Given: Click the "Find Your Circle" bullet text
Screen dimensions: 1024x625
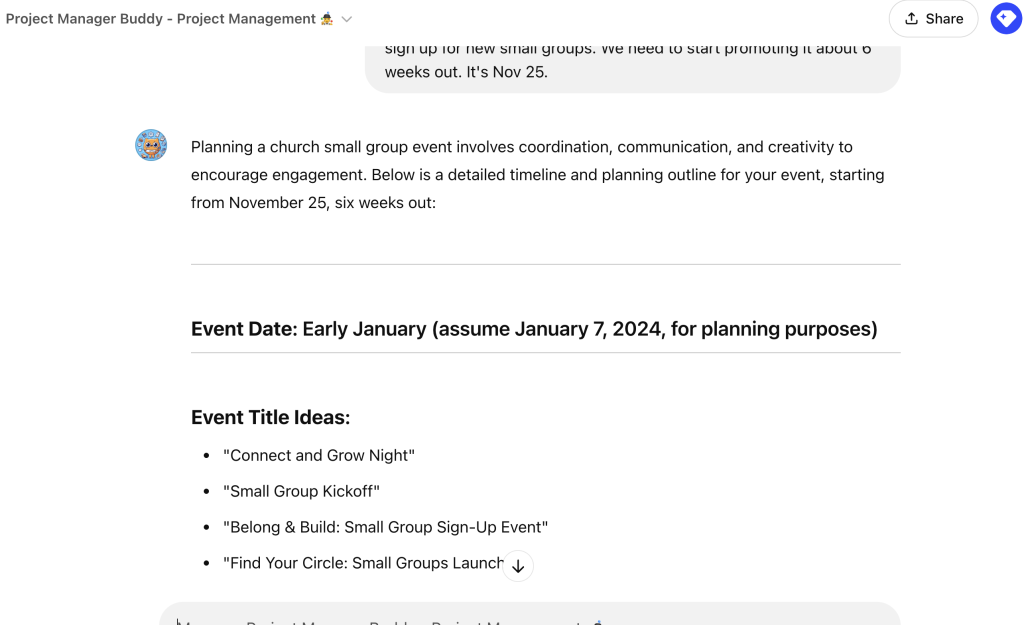Looking at the screenshot, I should point(363,563).
